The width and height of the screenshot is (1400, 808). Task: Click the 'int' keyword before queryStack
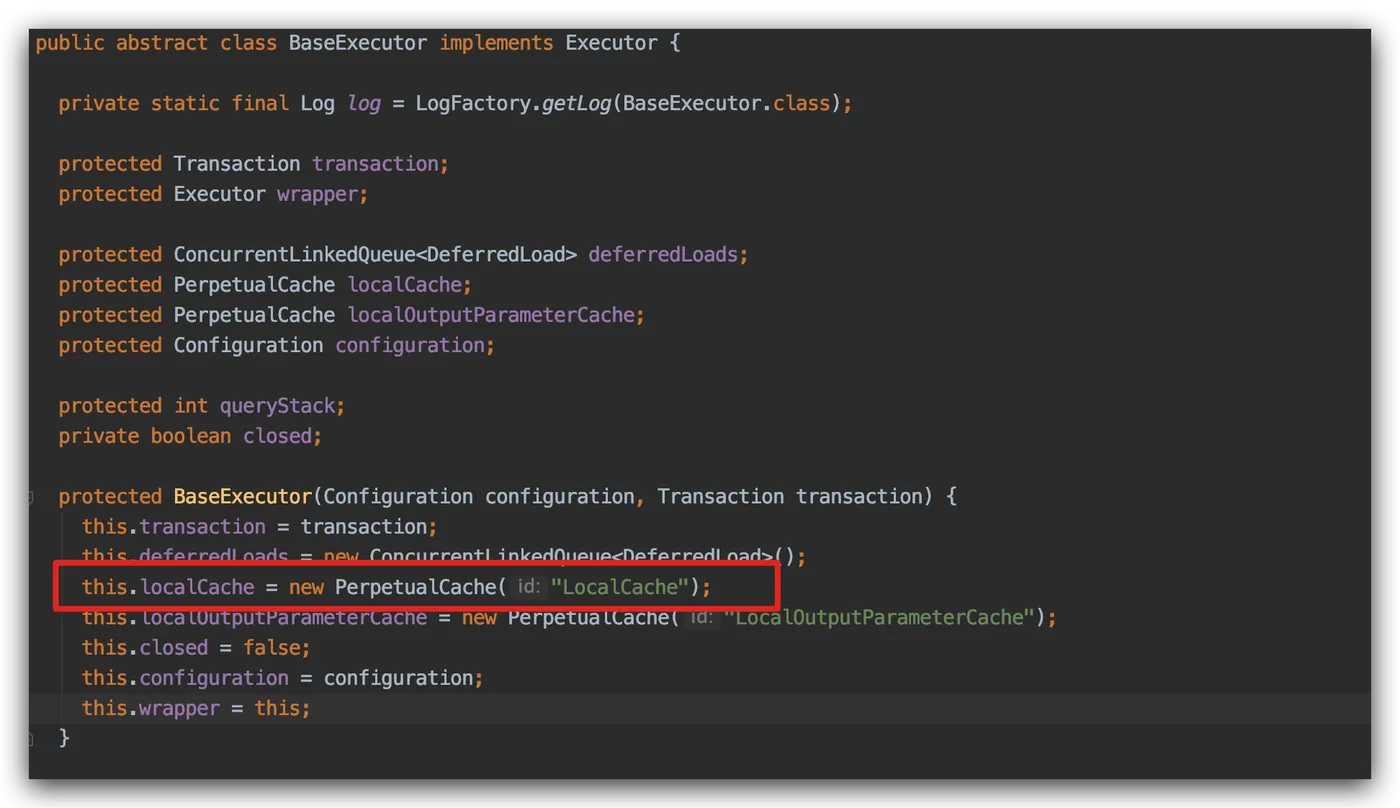coord(191,405)
